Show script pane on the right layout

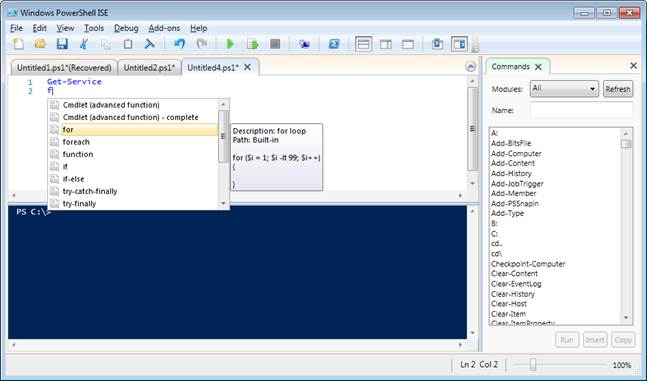pyautogui.click(x=386, y=44)
